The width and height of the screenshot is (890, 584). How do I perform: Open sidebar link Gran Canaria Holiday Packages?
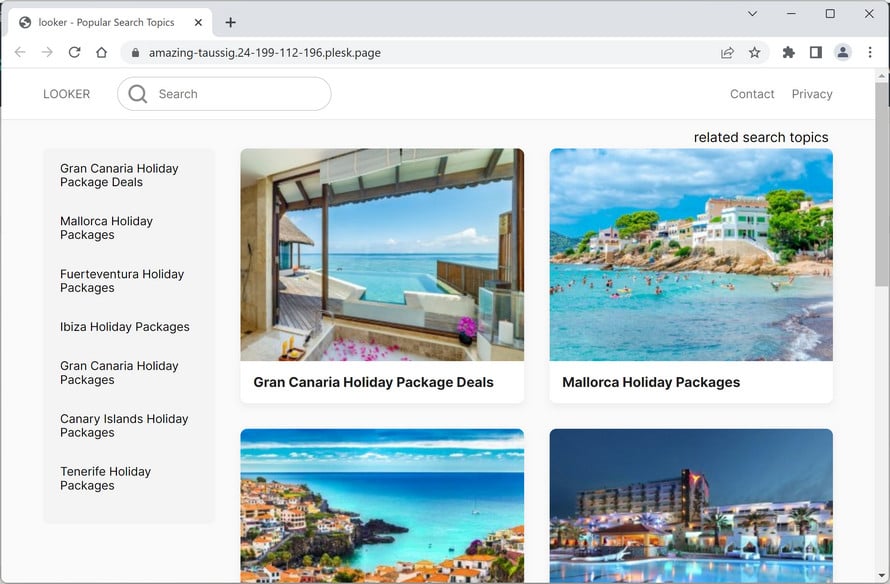[x=119, y=373]
